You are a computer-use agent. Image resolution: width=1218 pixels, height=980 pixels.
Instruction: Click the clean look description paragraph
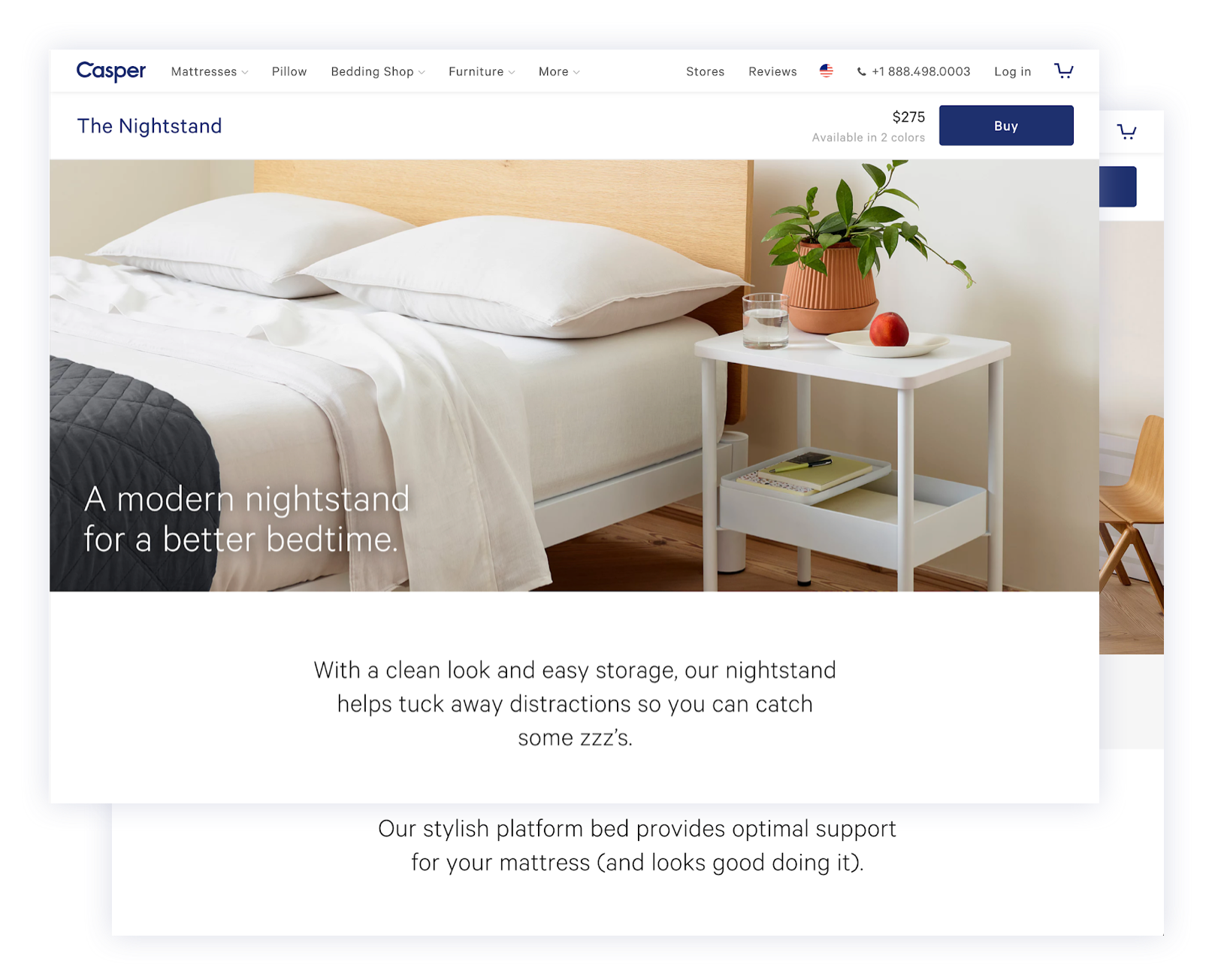pyautogui.click(x=575, y=703)
